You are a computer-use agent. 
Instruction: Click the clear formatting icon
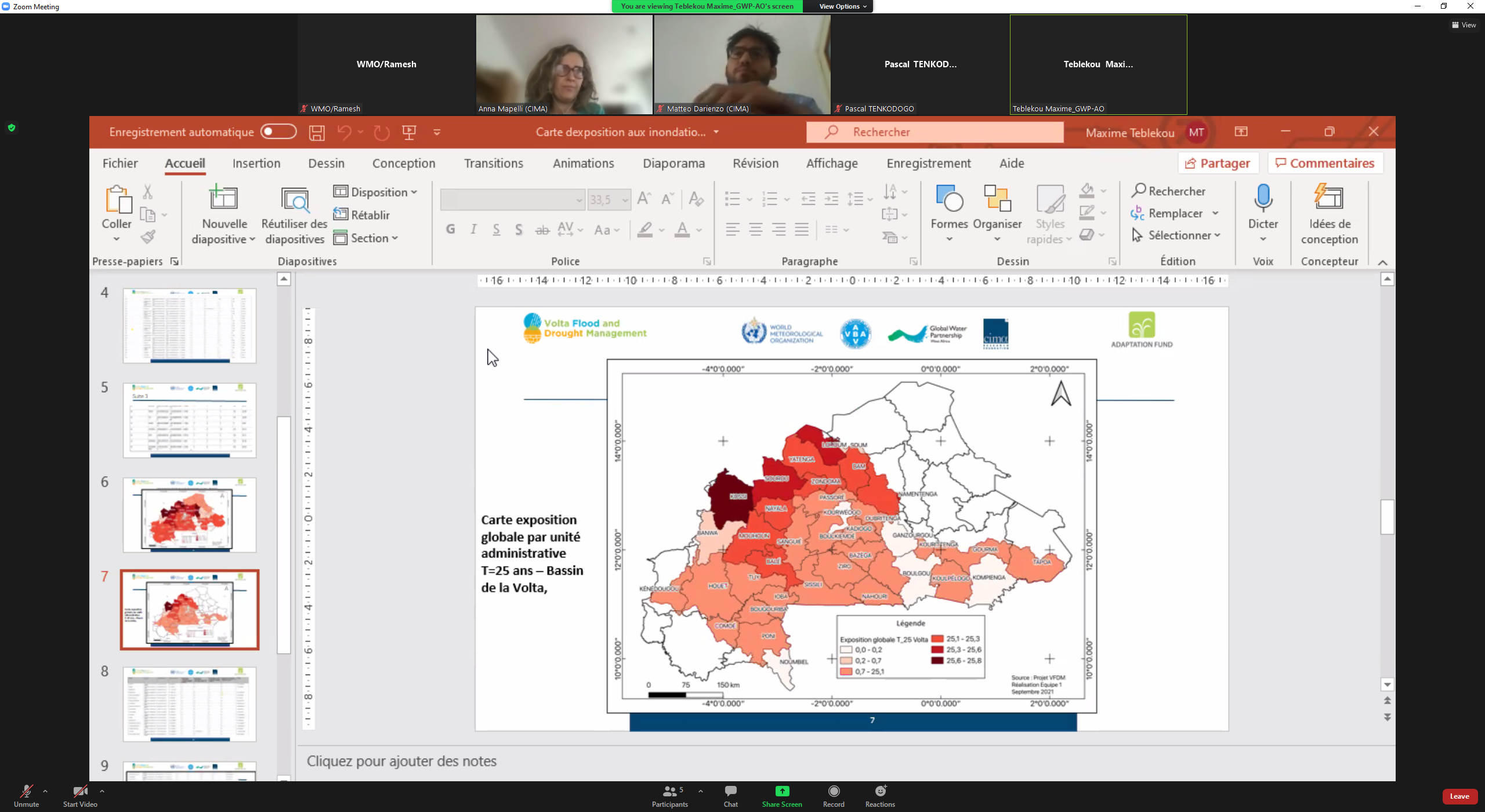click(696, 199)
